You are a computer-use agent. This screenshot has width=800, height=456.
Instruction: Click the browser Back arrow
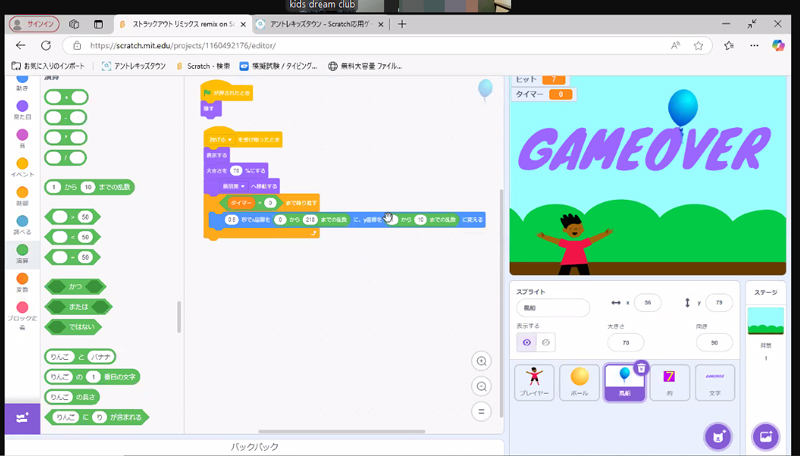click(x=20, y=45)
